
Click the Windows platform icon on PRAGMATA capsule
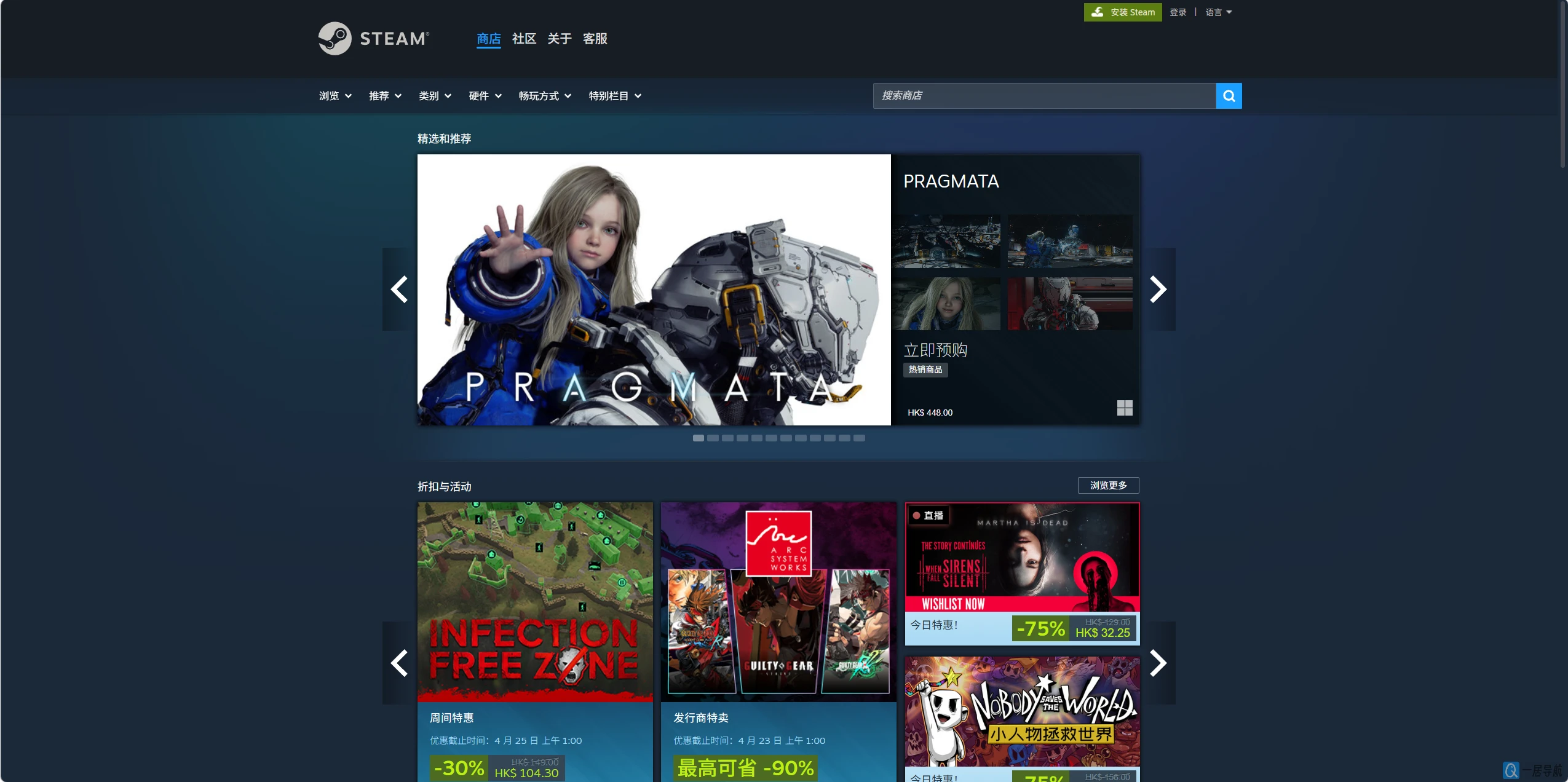pos(1124,408)
